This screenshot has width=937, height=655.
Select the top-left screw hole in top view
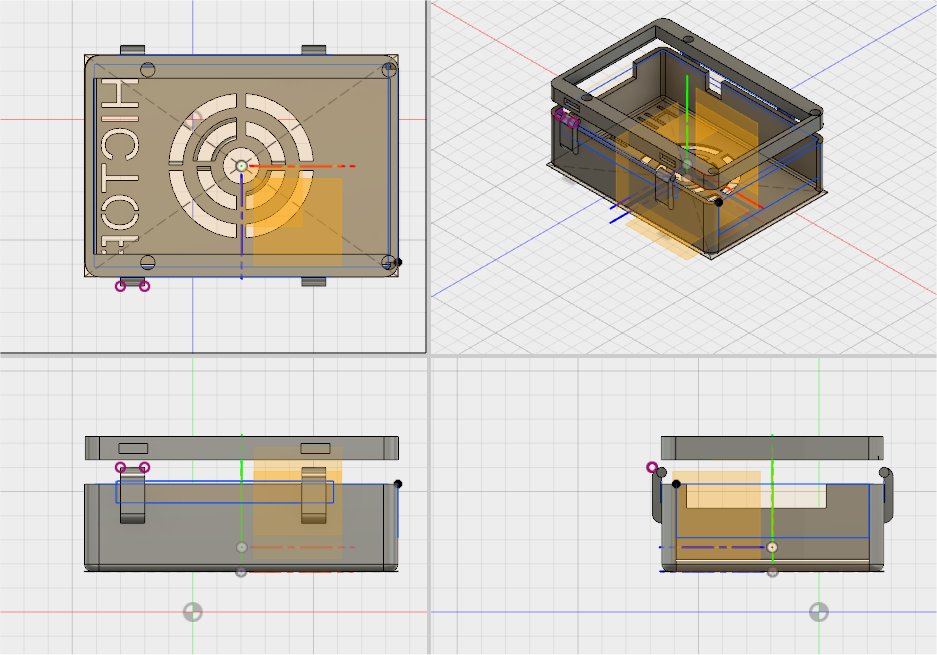148,70
